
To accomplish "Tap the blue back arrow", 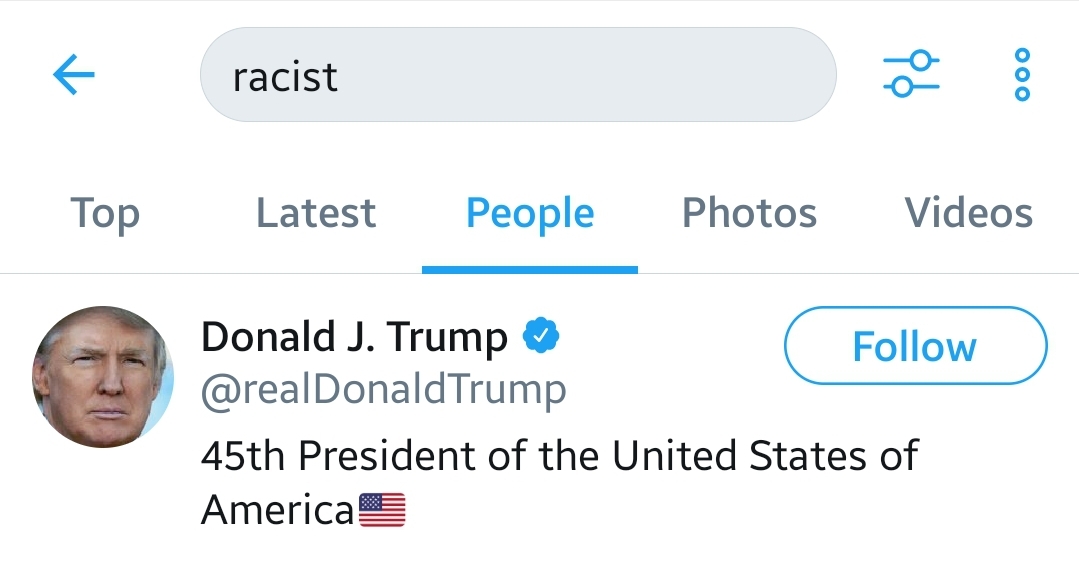I will [x=73, y=75].
